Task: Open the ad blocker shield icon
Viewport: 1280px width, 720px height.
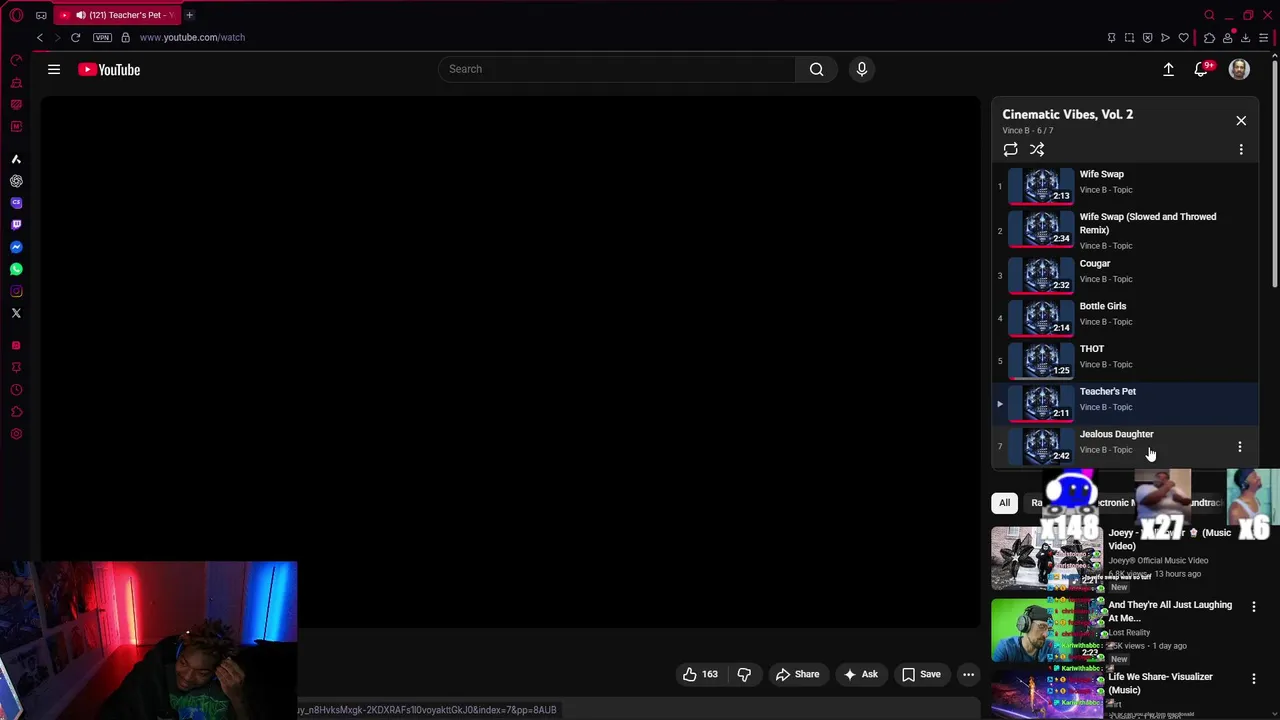Action: [1147, 38]
